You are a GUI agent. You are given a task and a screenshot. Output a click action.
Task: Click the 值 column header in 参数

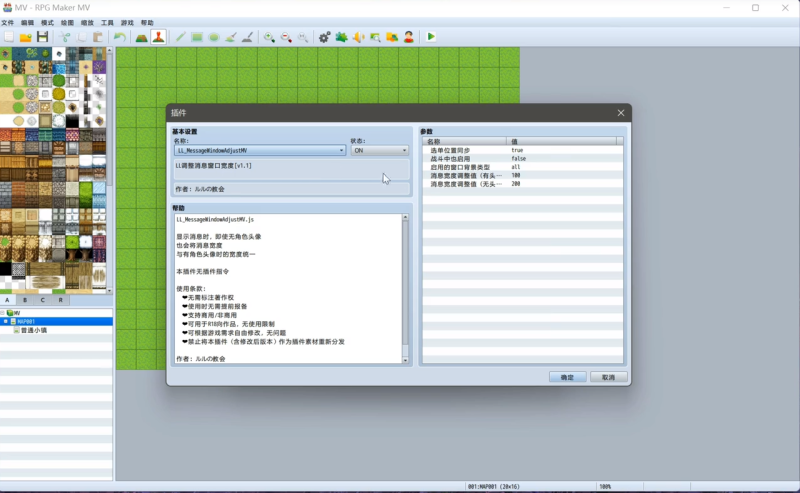pyautogui.click(x=561, y=141)
